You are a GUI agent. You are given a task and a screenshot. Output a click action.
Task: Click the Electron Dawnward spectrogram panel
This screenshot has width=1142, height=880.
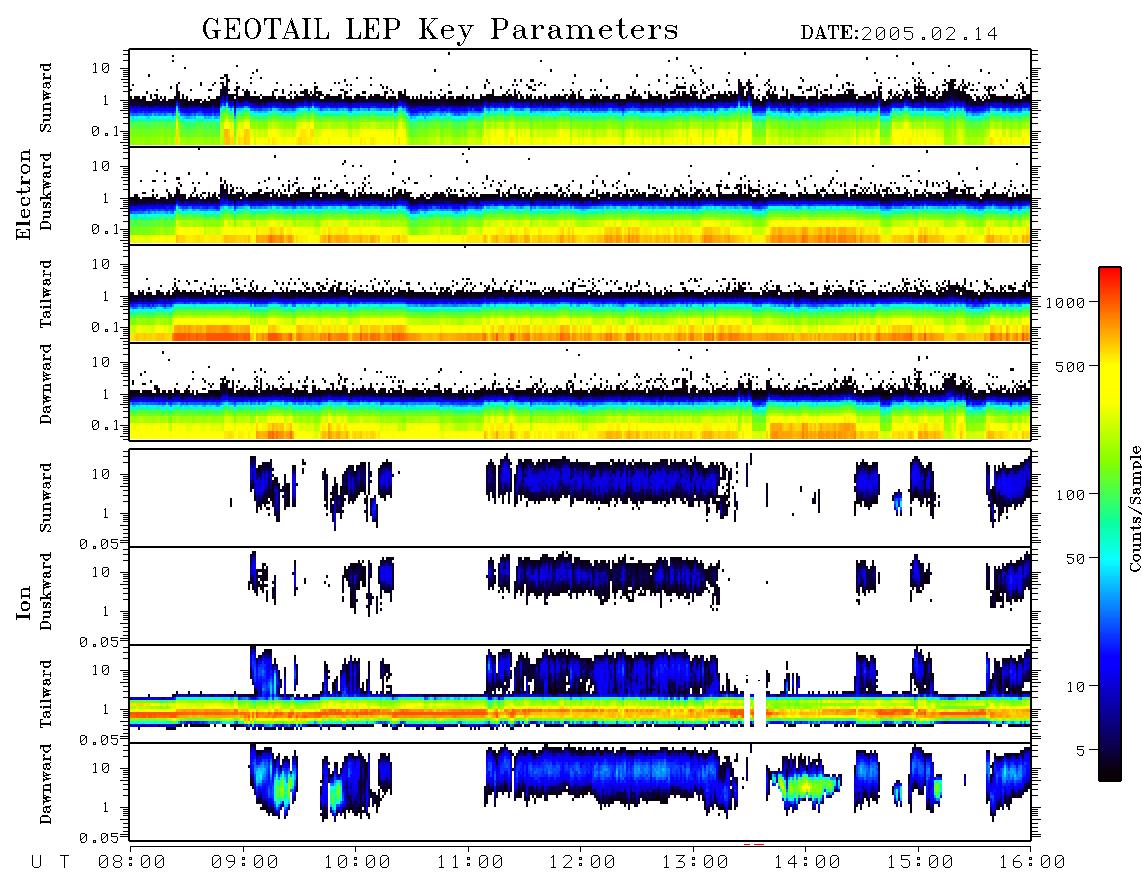tap(580, 391)
